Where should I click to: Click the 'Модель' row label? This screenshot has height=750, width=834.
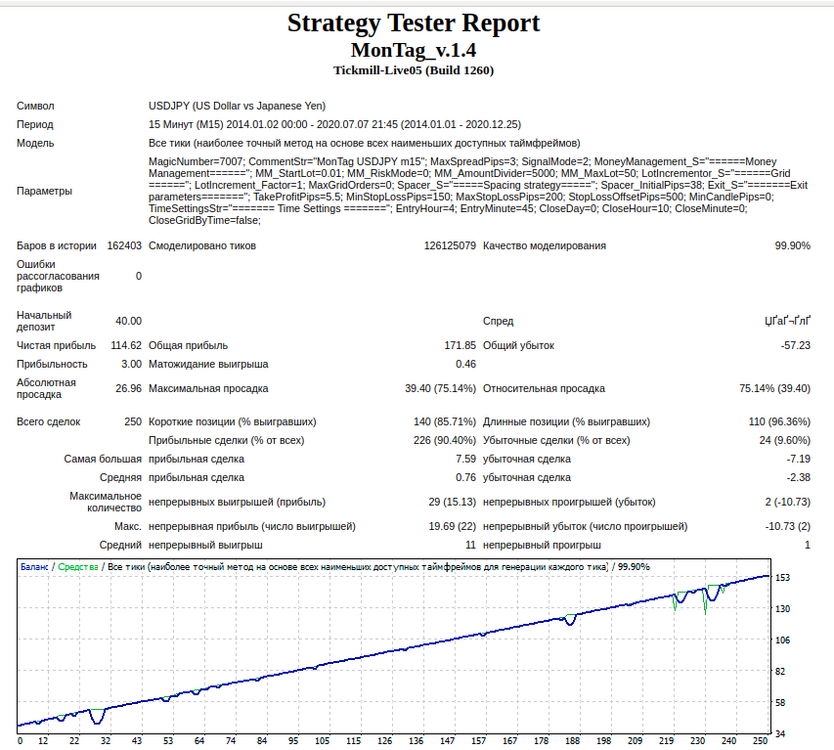35,143
